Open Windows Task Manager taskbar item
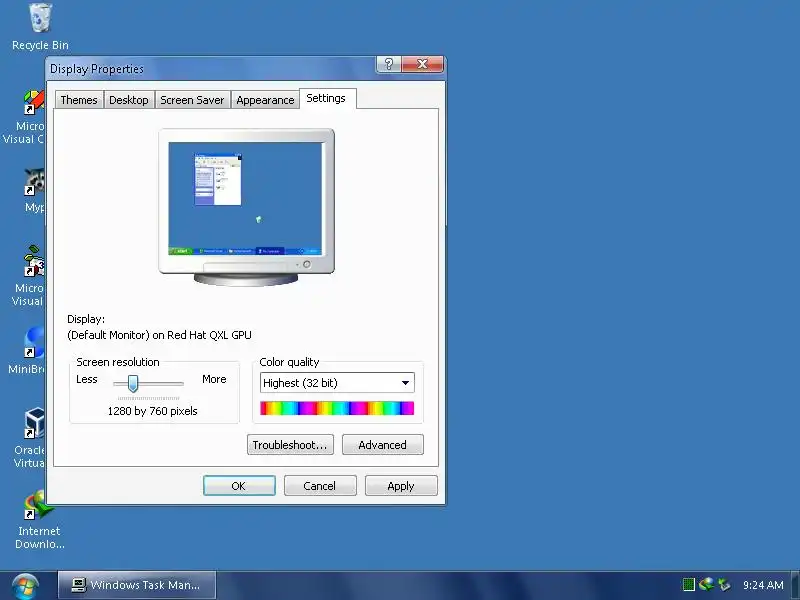800x600 pixels. 137,585
